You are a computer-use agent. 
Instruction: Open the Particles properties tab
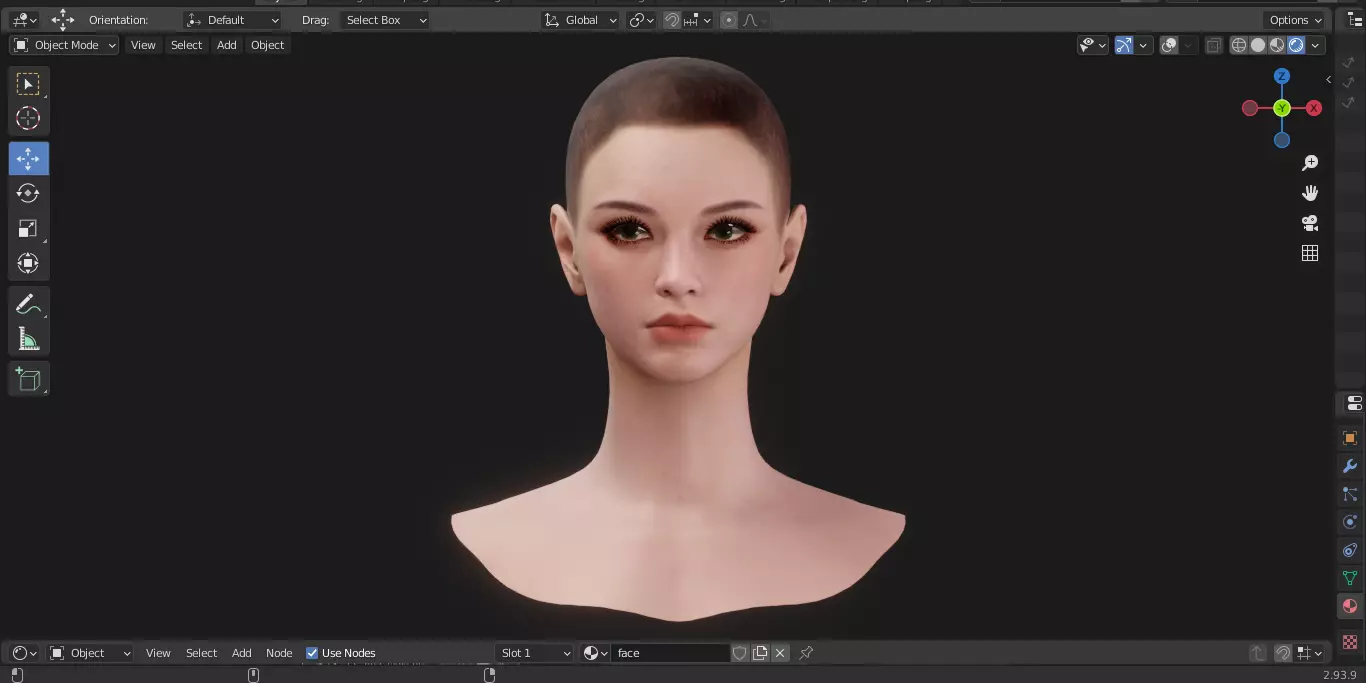click(1350, 494)
